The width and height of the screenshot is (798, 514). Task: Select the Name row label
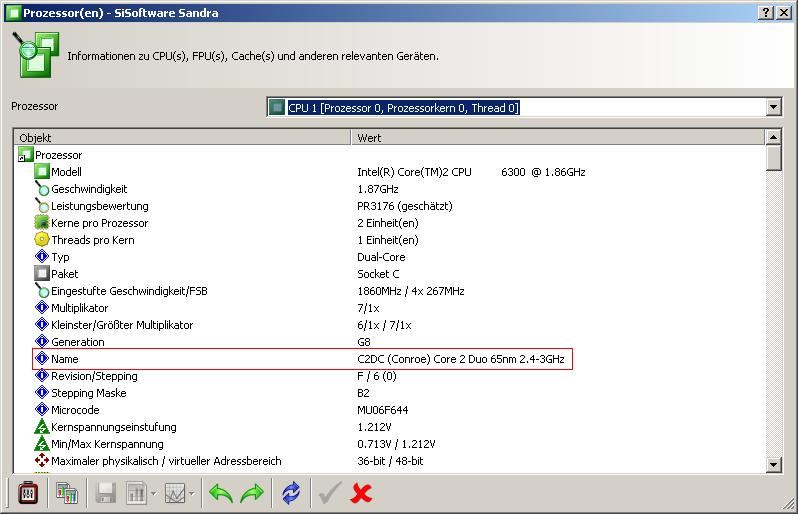point(65,359)
